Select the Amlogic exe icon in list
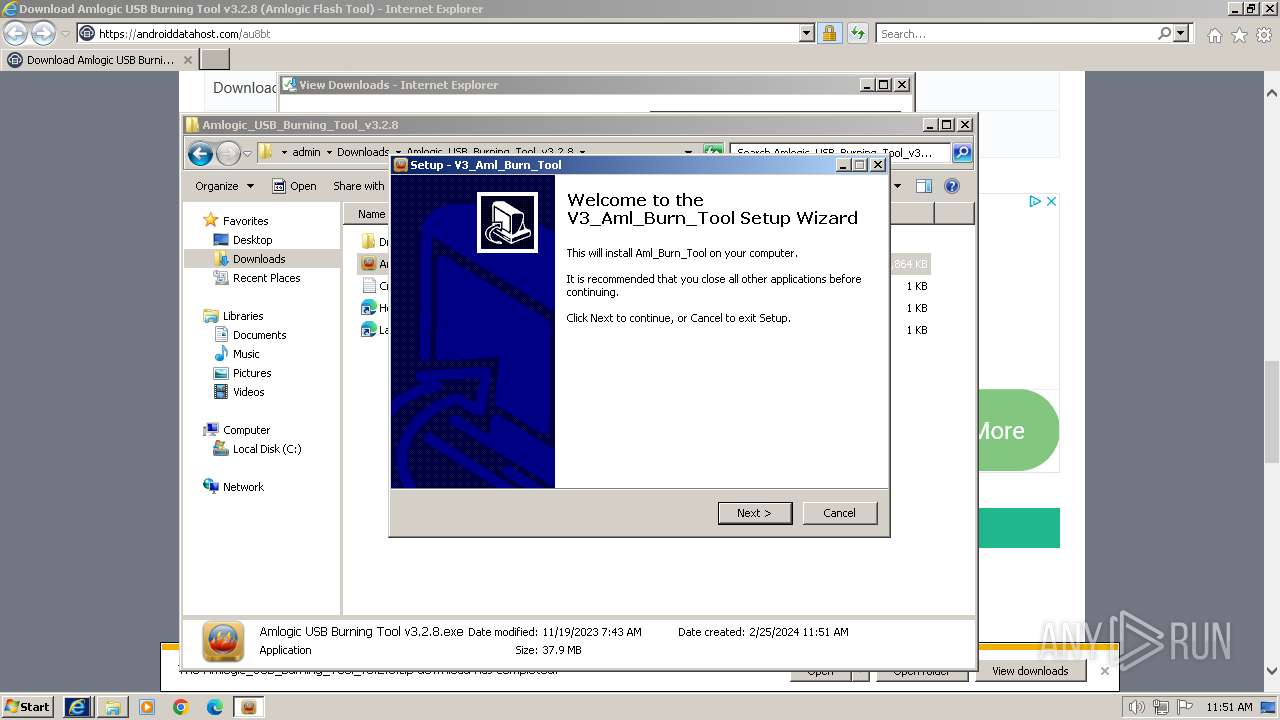 pyautogui.click(x=369, y=264)
